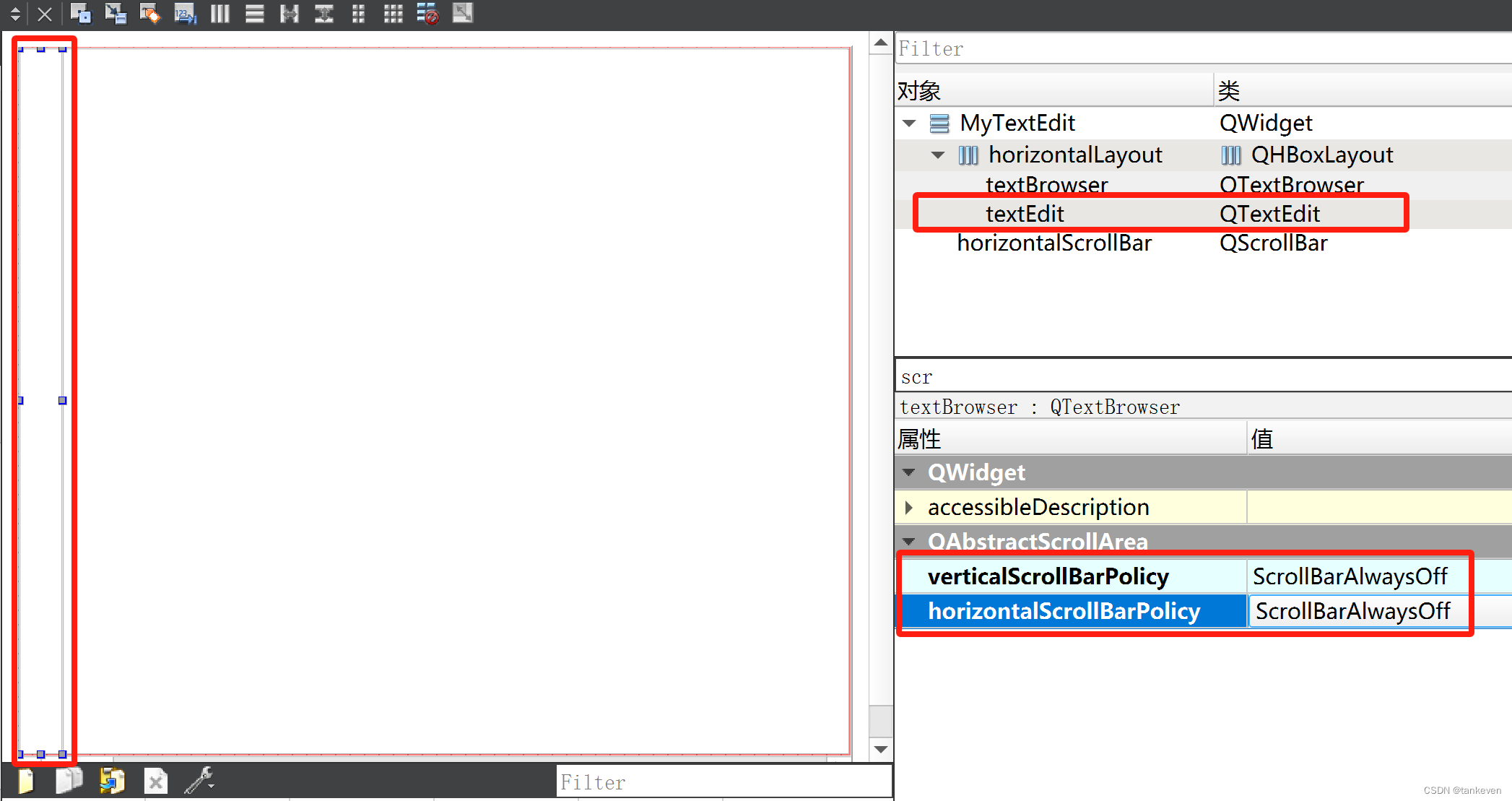Apply the horizontal layout toolbar icon
1512x801 pixels.
(x=220, y=13)
